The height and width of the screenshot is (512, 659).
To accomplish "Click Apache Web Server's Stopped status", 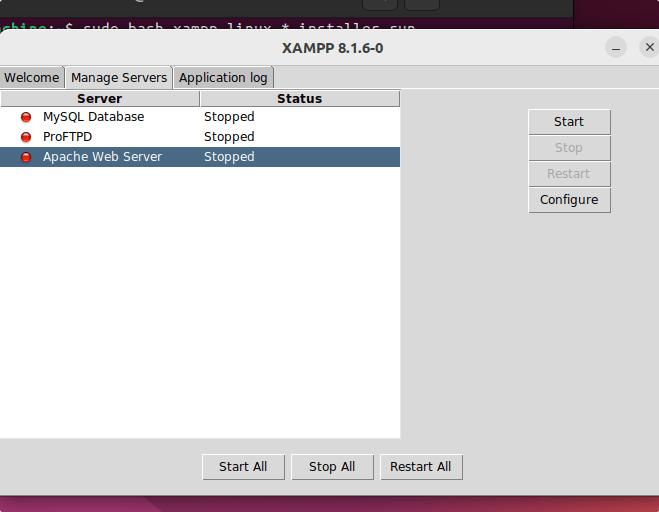I will [229, 157].
